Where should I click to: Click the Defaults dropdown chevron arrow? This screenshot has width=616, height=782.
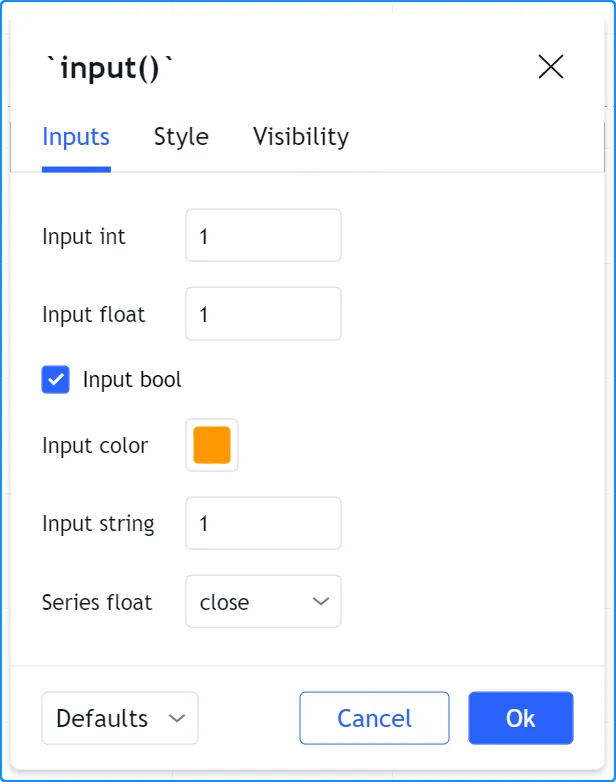(177, 718)
